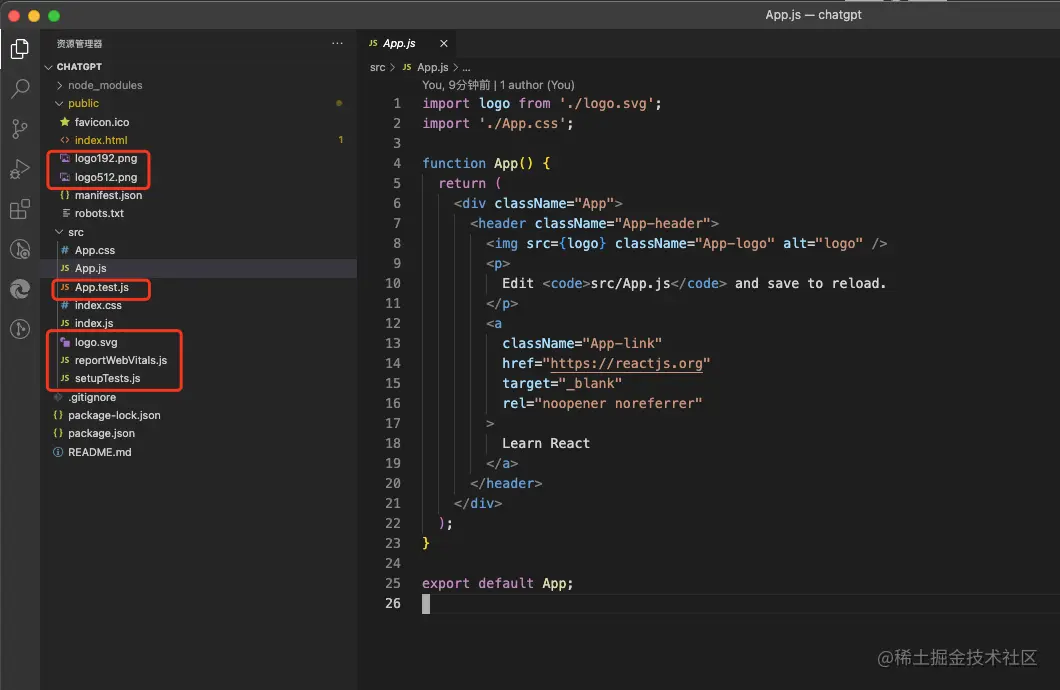
Task: Click line number 4 in the gutter
Action: click(397, 164)
